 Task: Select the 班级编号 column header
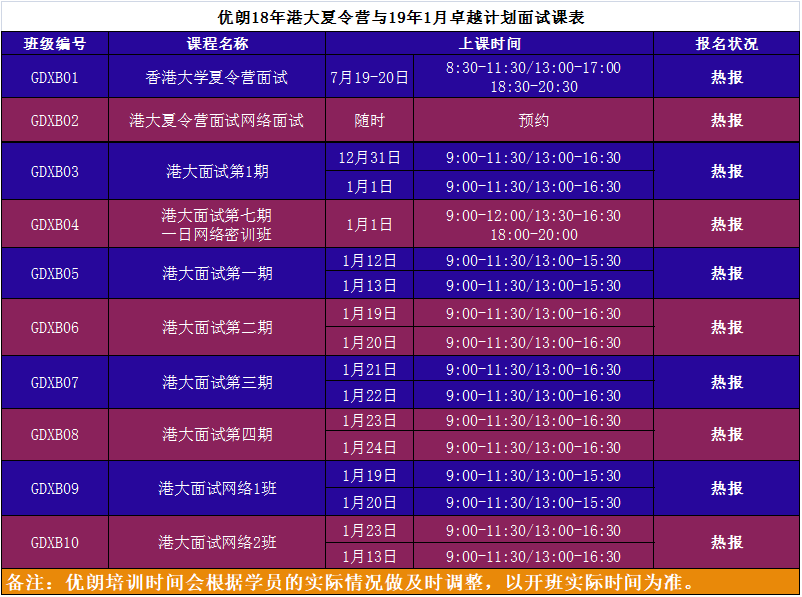coord(54,44)
